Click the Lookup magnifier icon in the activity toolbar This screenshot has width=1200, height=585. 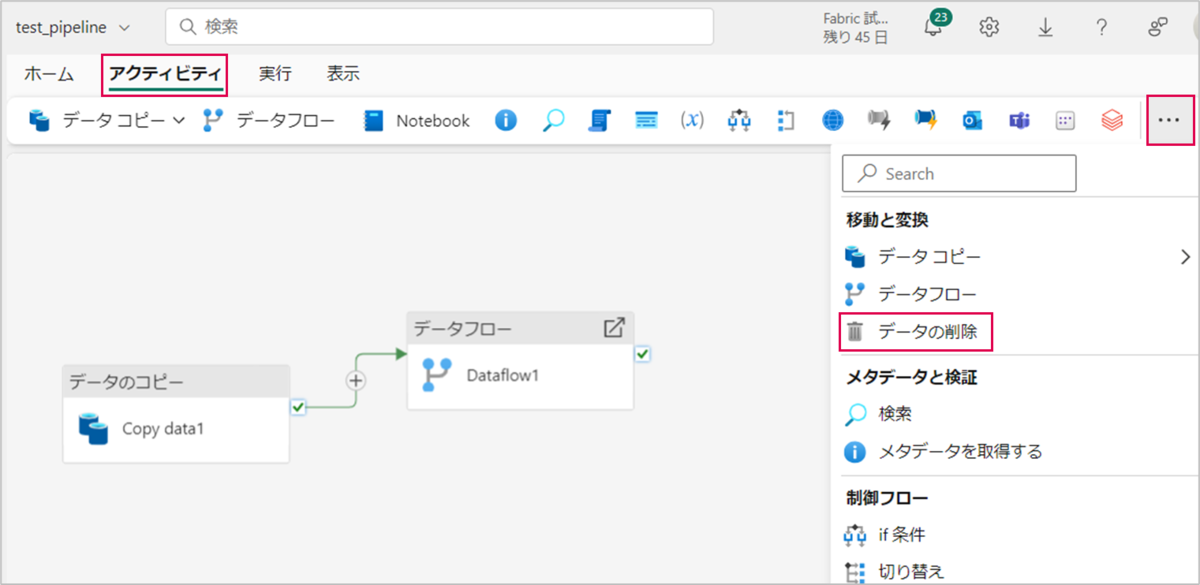pyautogui.click(x=553, y=121)
